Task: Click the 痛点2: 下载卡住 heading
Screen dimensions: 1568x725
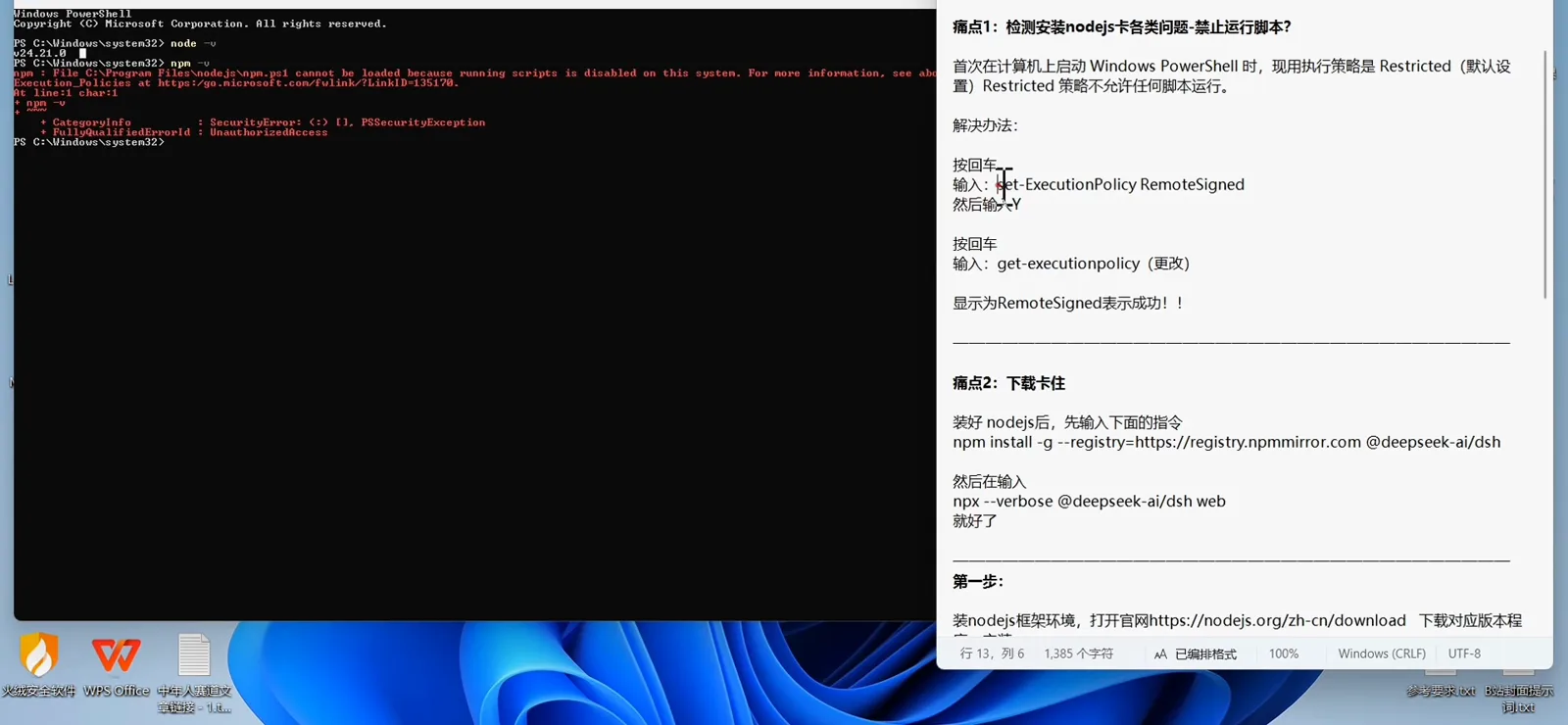Action: pyautogui.click(x=1008, y=383)
